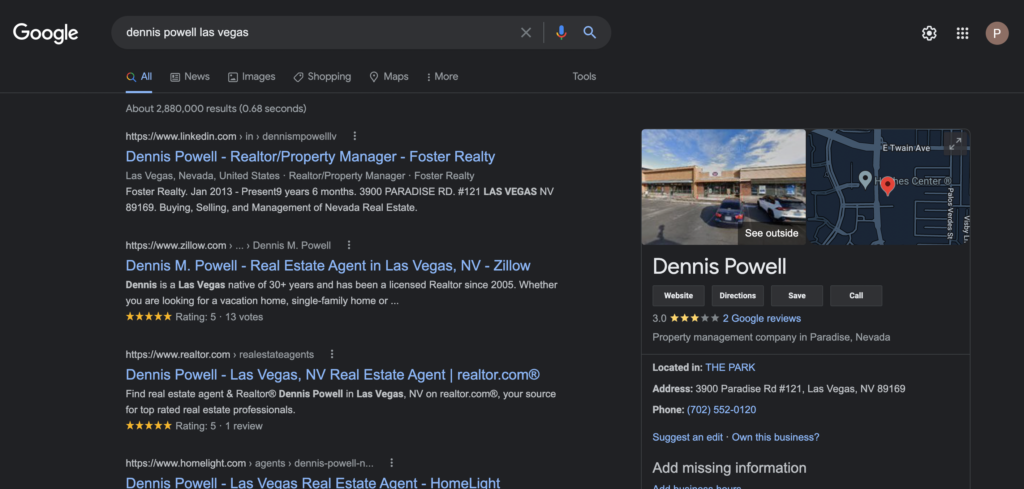Switch to the Maps tab
This screenshot has height=489, width=1024.
(x=389, y=77)
